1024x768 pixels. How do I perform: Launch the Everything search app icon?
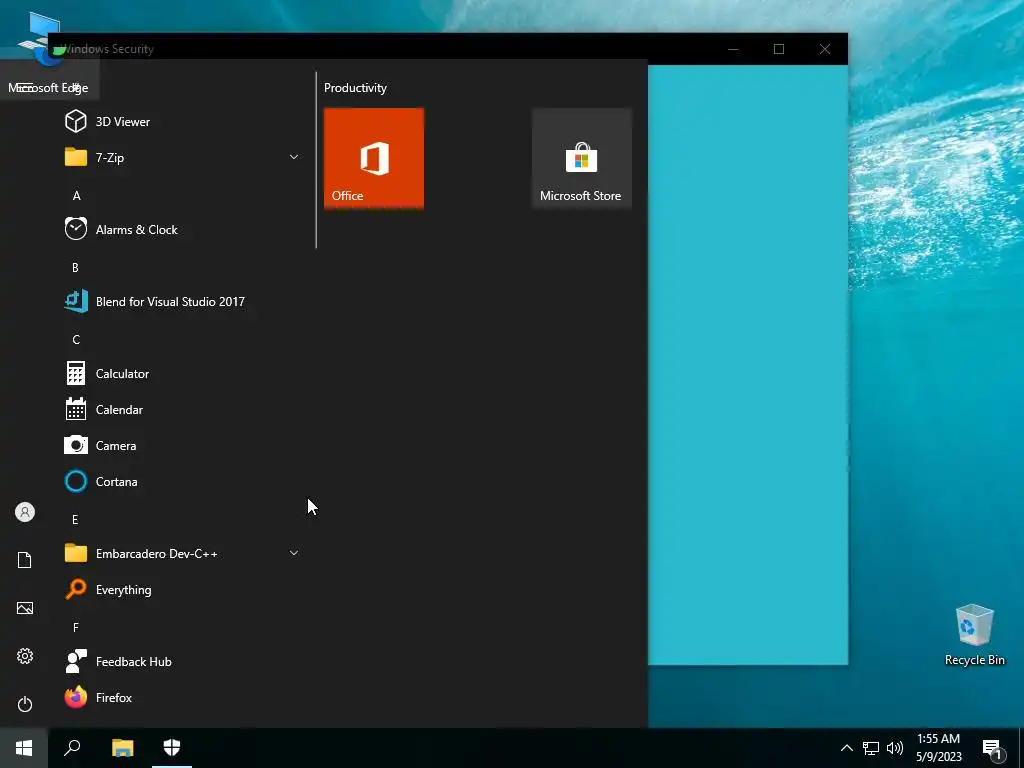[76, 589]
